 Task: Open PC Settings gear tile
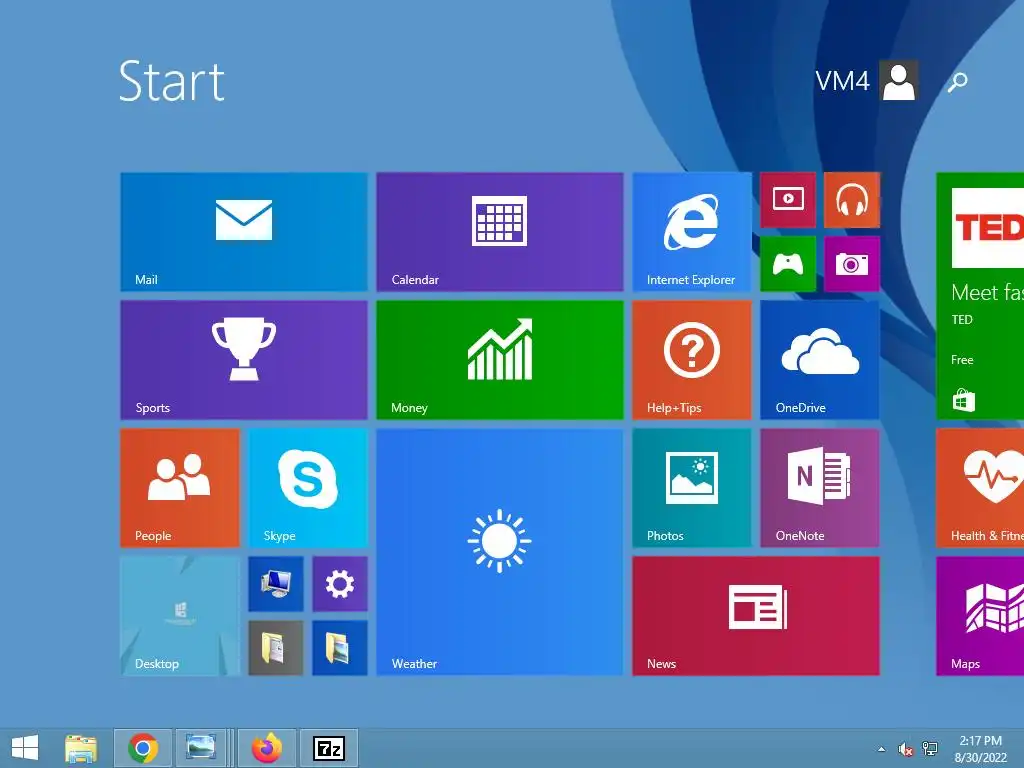click(x=340, y=584)
